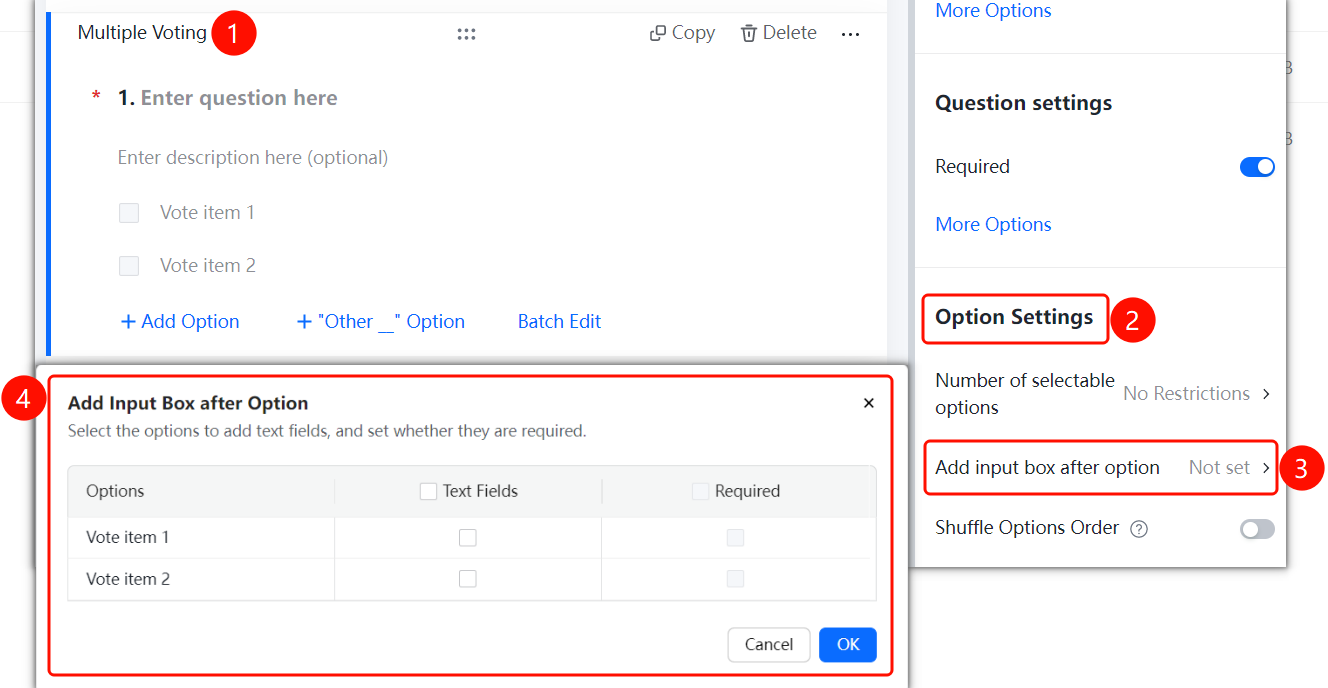
Task: Tick the Text Fields checkbox for Vote item 1
Action: (x=468, y=538)
